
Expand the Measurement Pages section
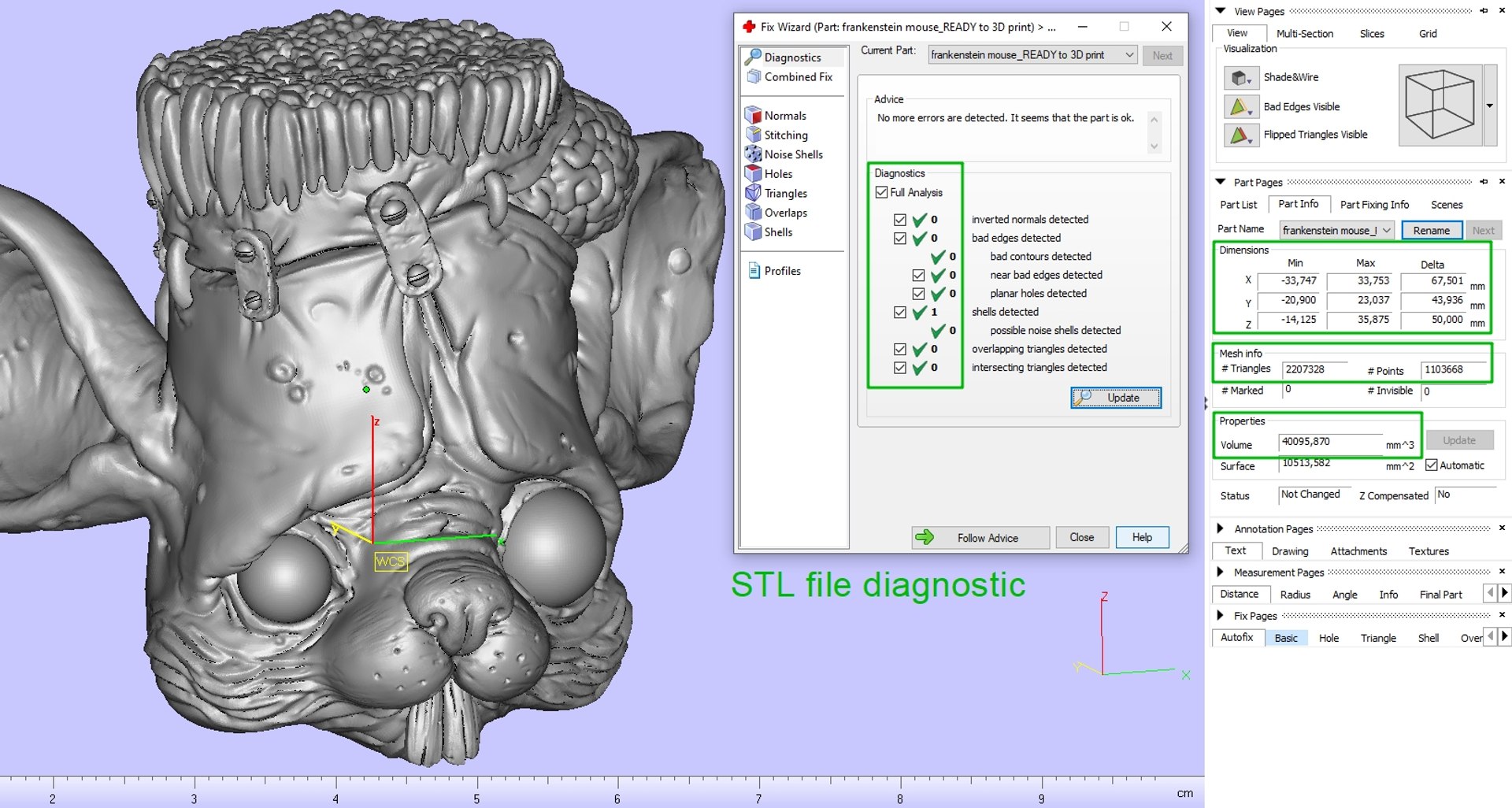click(1221, 572)
